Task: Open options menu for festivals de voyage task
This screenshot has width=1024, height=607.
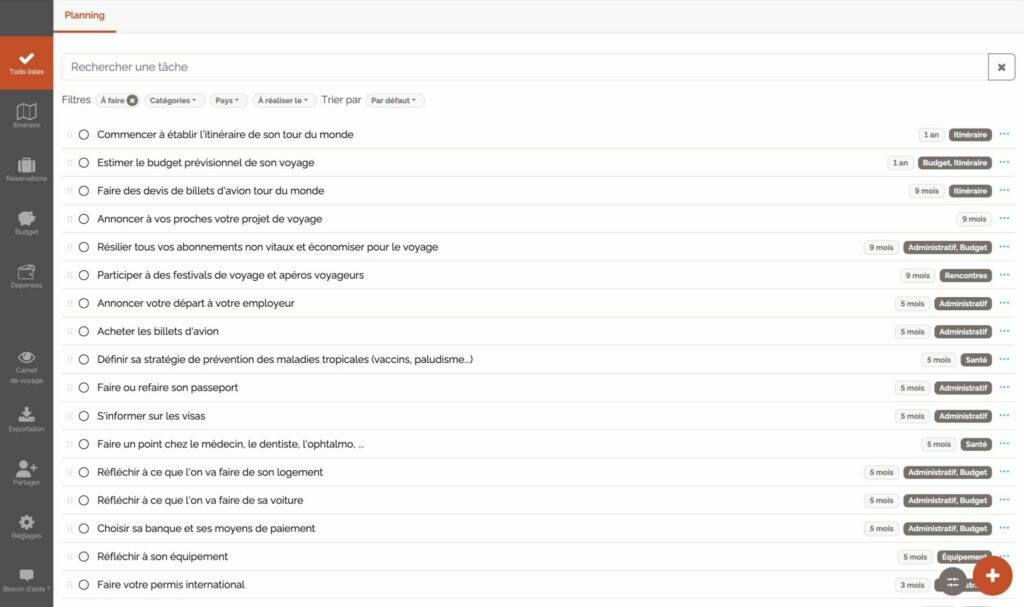Action: pyautogui.click(x=1004, y=274)
